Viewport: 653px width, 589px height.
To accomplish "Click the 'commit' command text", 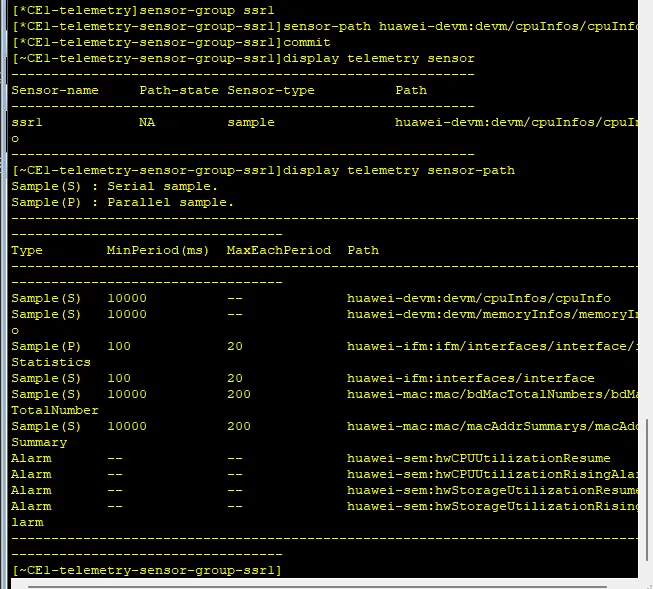I will [x=307, y=42].
